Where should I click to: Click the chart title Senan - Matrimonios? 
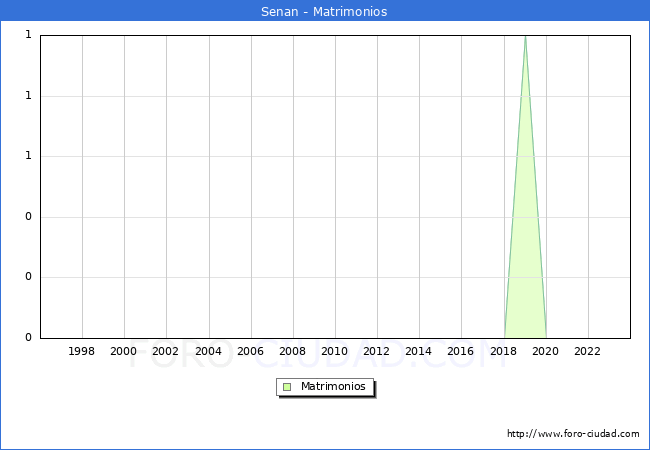(324, 12)
